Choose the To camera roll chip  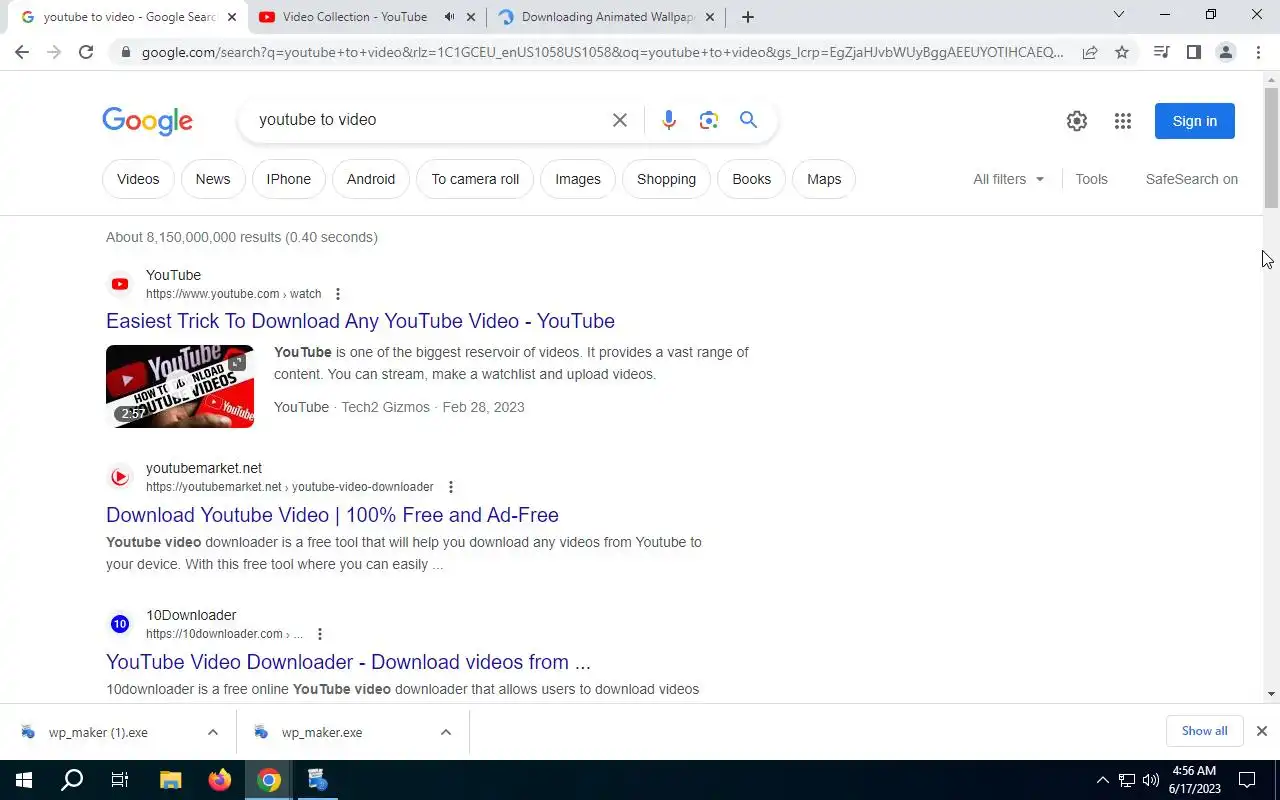pos(475,179)
